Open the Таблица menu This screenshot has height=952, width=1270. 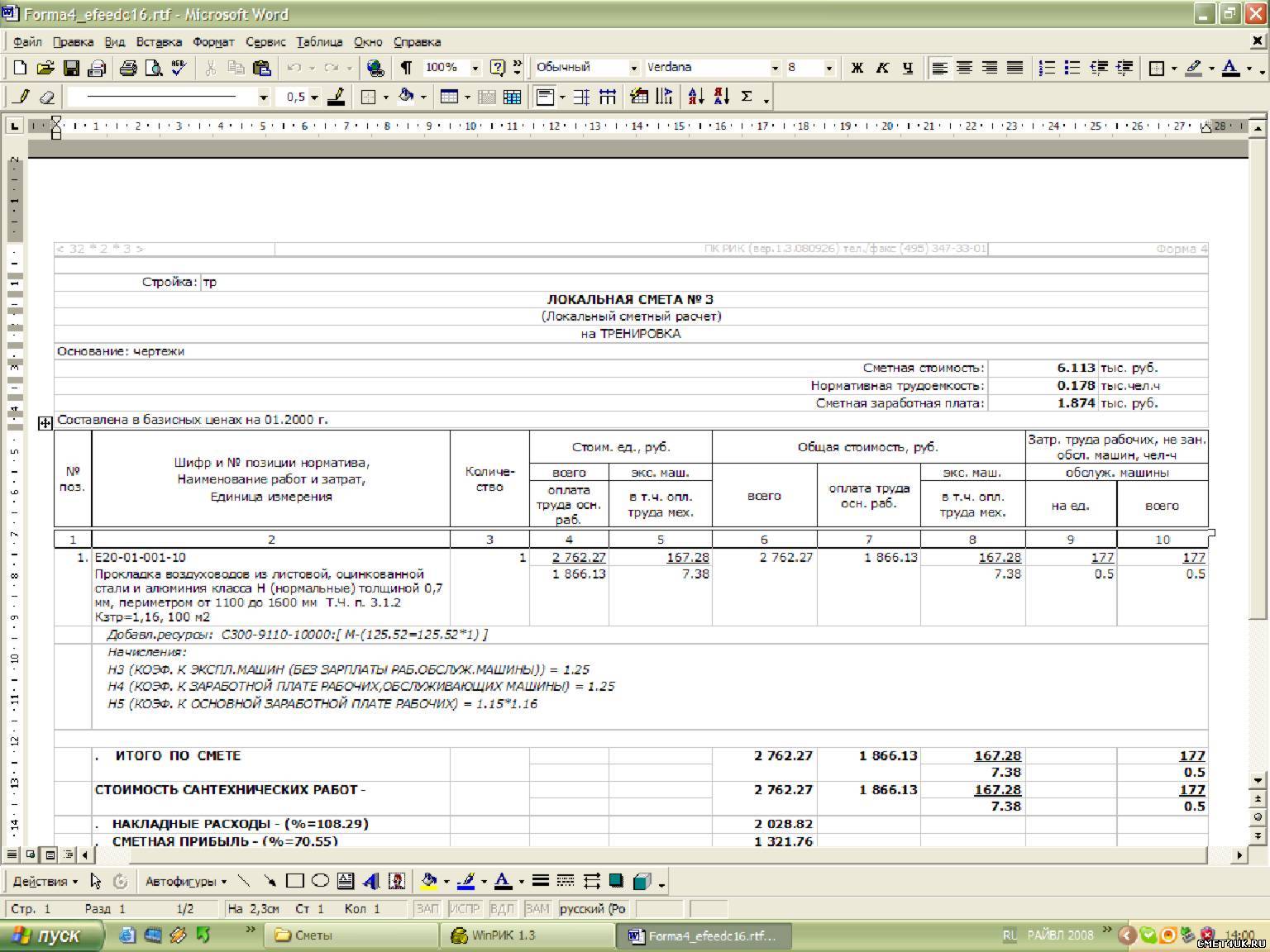pos(319,42)
